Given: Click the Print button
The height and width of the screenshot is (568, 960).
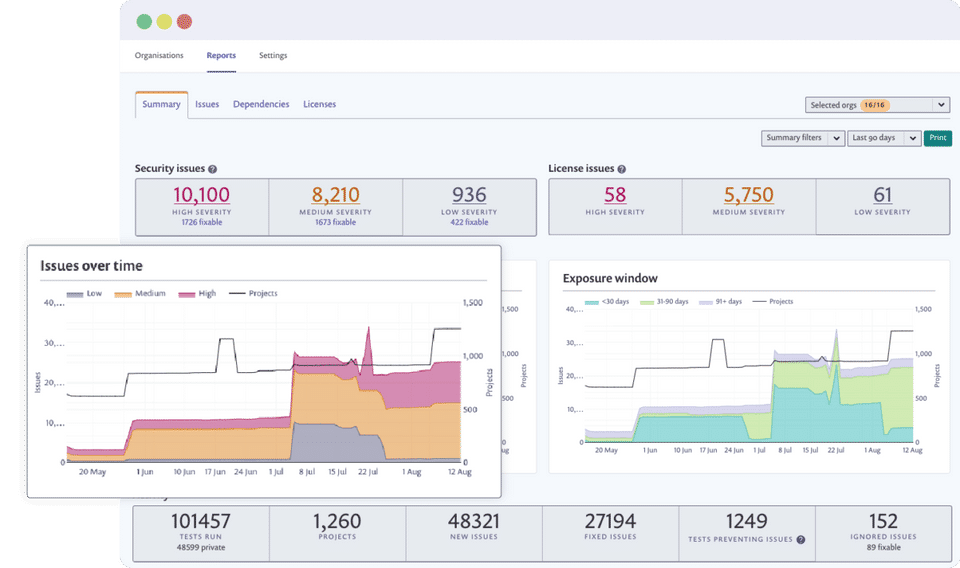Looking at the screenshot, I should point(937,138).
